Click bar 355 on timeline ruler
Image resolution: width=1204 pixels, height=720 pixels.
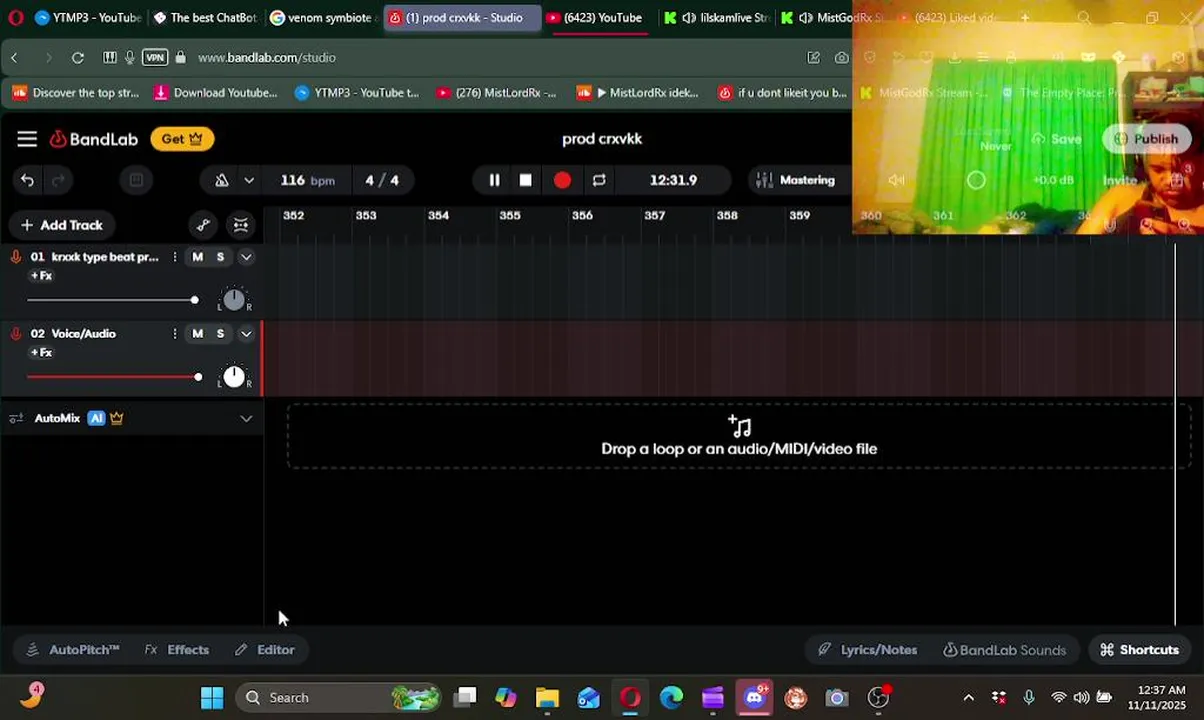[x=510, y=215]
